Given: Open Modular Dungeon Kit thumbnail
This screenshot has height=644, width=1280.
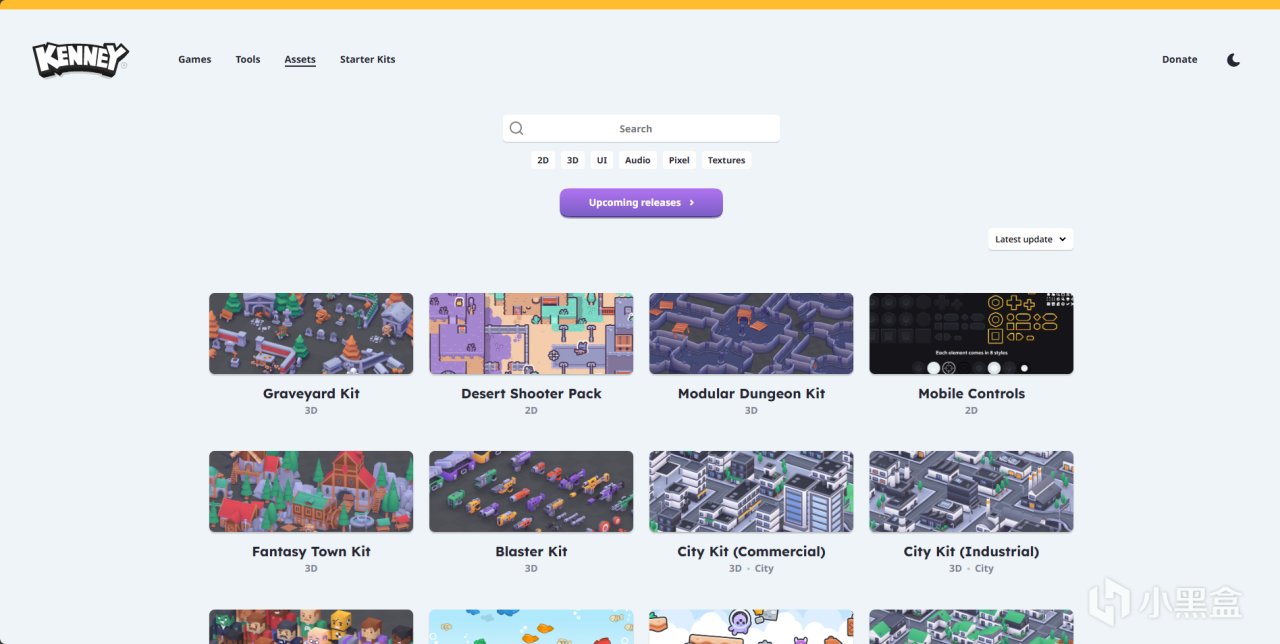Looking at the screenshot, I should click(x=751, y=334).
